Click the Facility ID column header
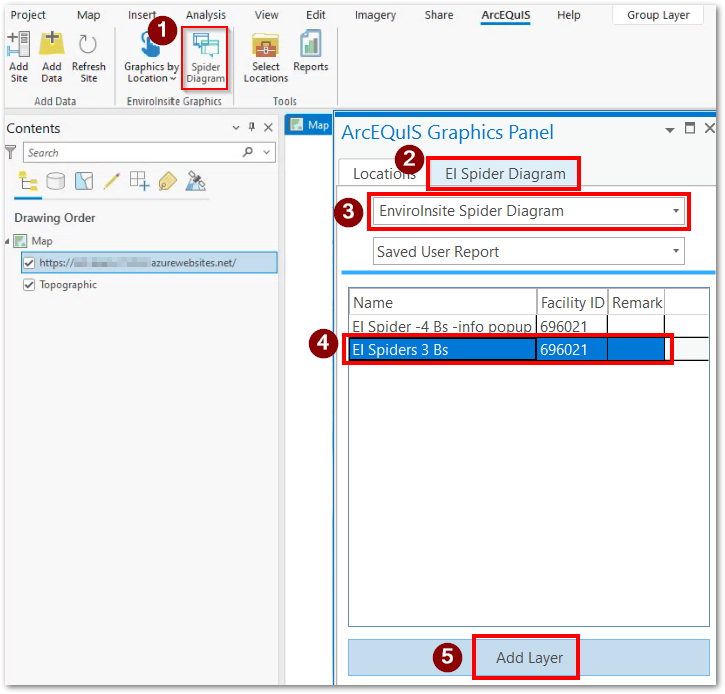The image size is (725, 694). coord(572,303)
